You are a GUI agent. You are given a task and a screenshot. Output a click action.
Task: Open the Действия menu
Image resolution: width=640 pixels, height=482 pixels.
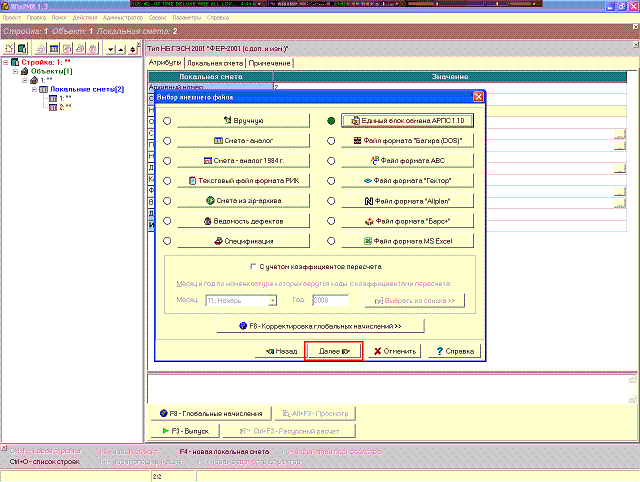click(85, 18)
